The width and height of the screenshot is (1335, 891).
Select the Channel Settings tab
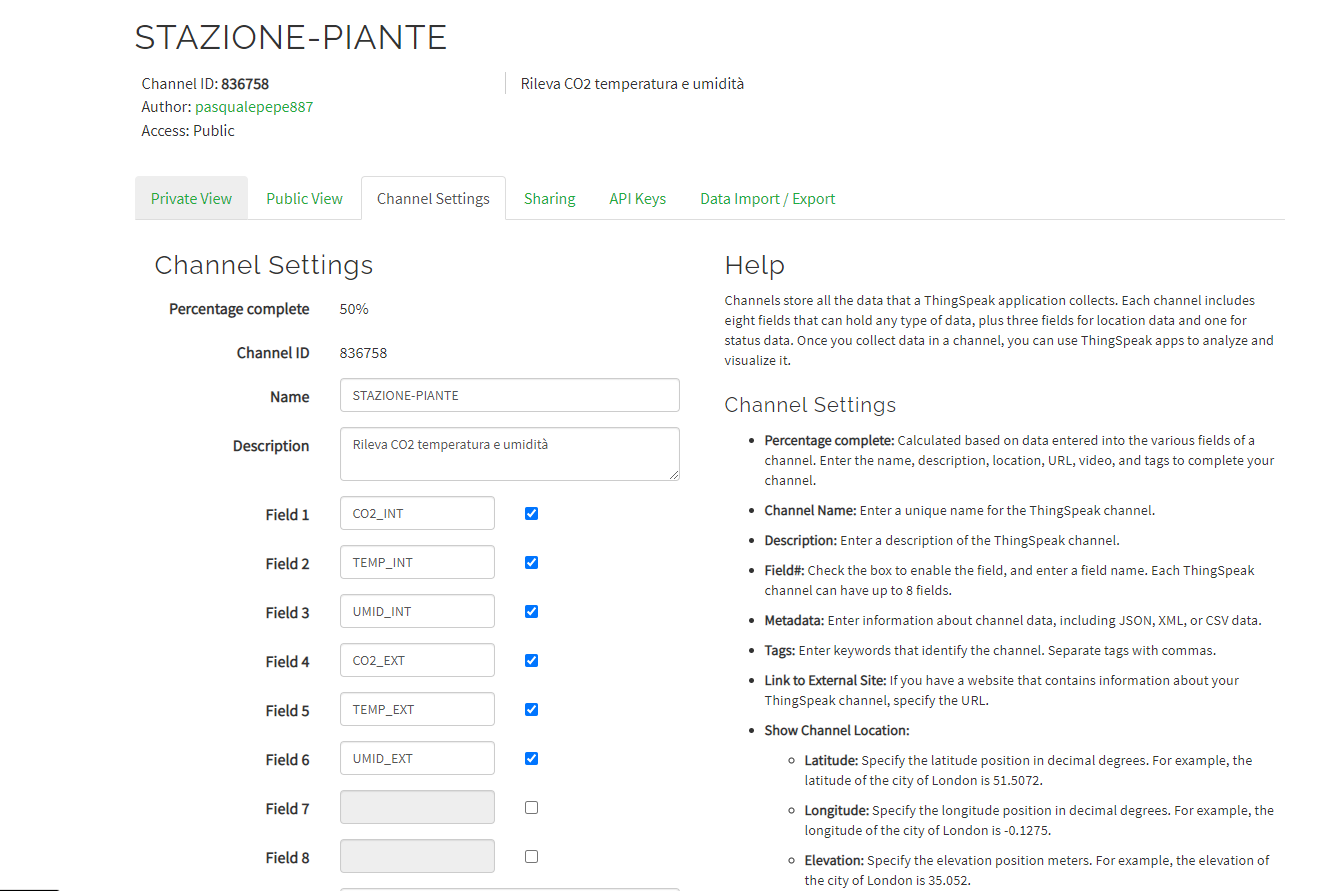click(433, 198)
